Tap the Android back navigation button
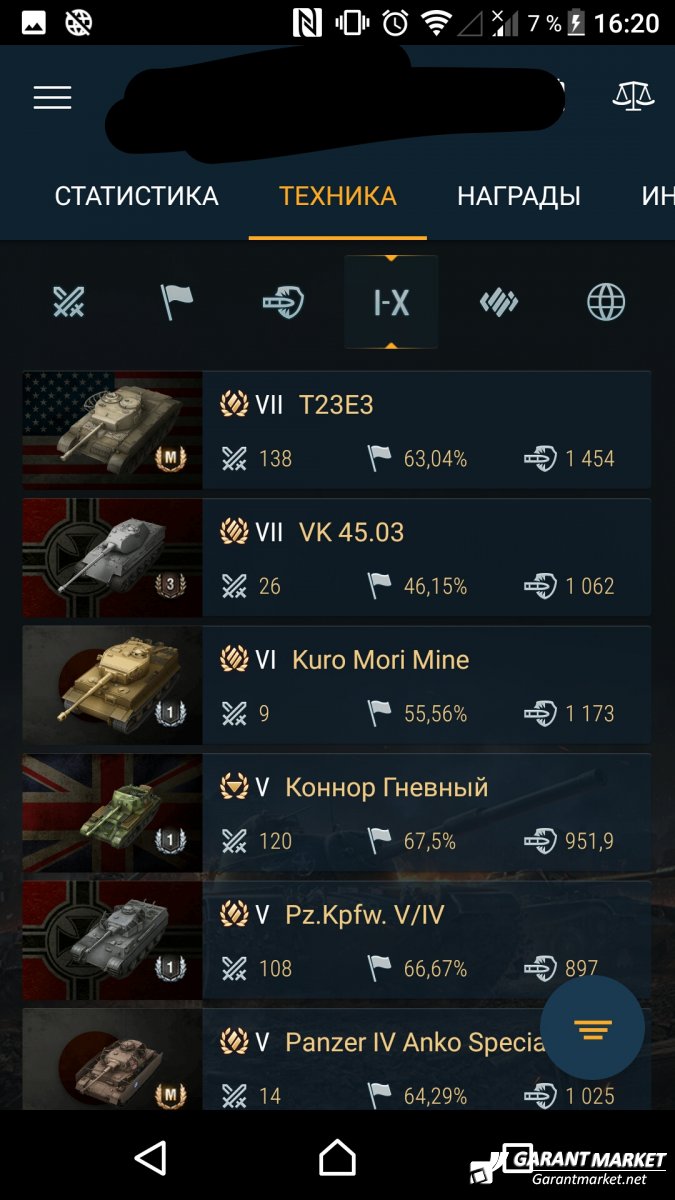The width and height of the screenshot is (675, 1200). (x=150, y=1157)
